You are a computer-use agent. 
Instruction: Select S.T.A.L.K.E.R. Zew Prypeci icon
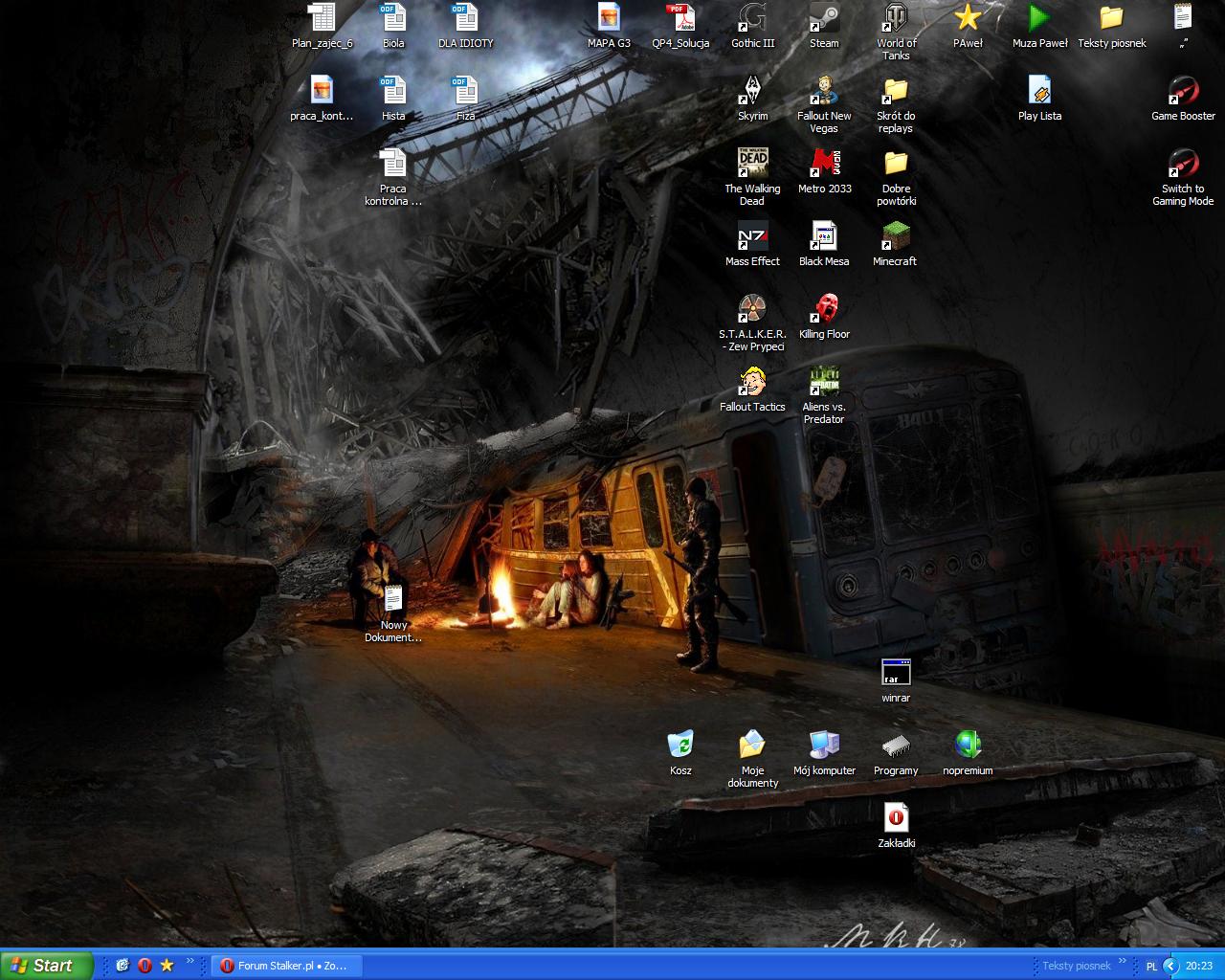pos(752,309)
